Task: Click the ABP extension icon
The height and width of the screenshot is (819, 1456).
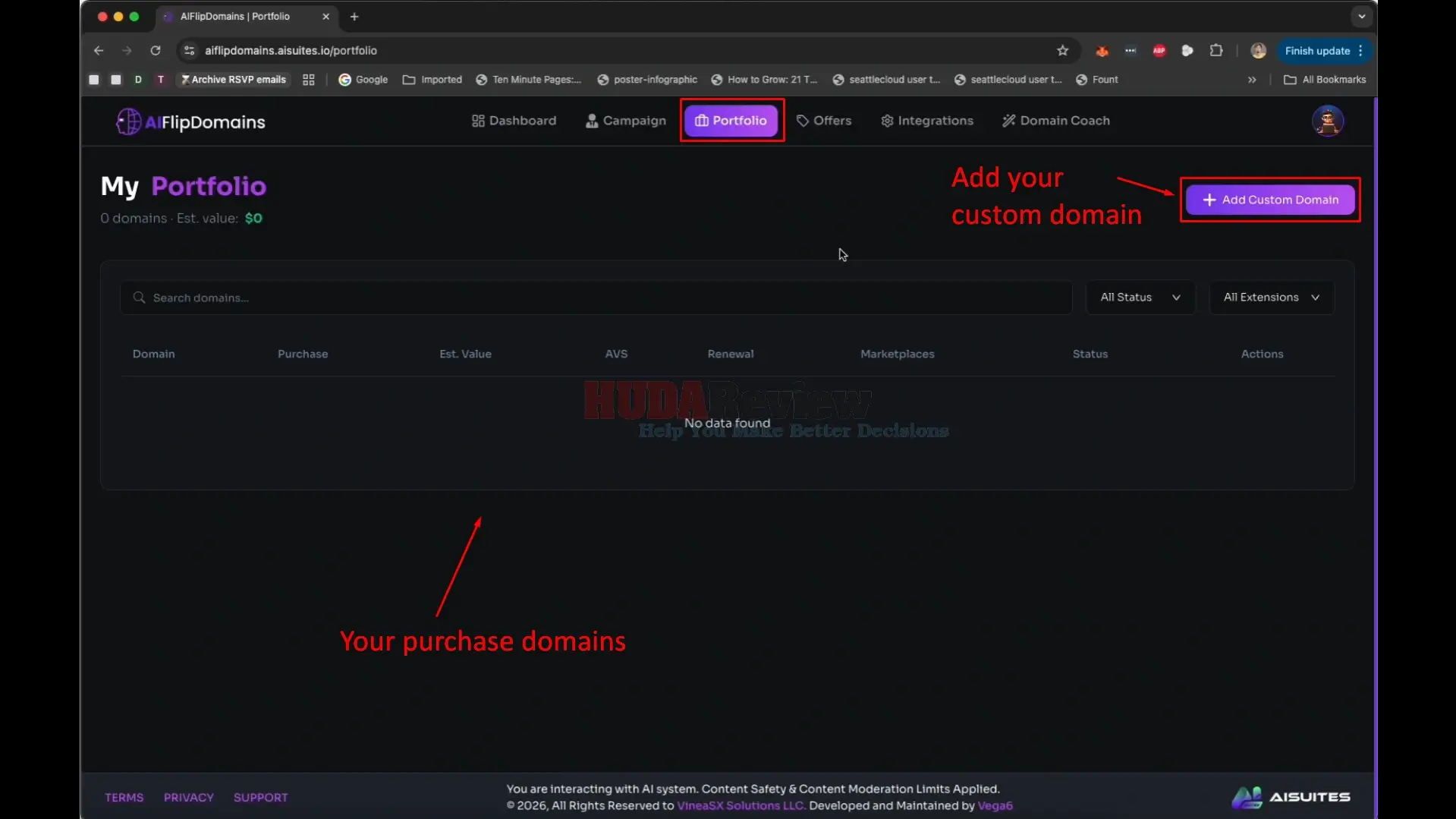Action: pyautogui.click(x=1159, y=51)
